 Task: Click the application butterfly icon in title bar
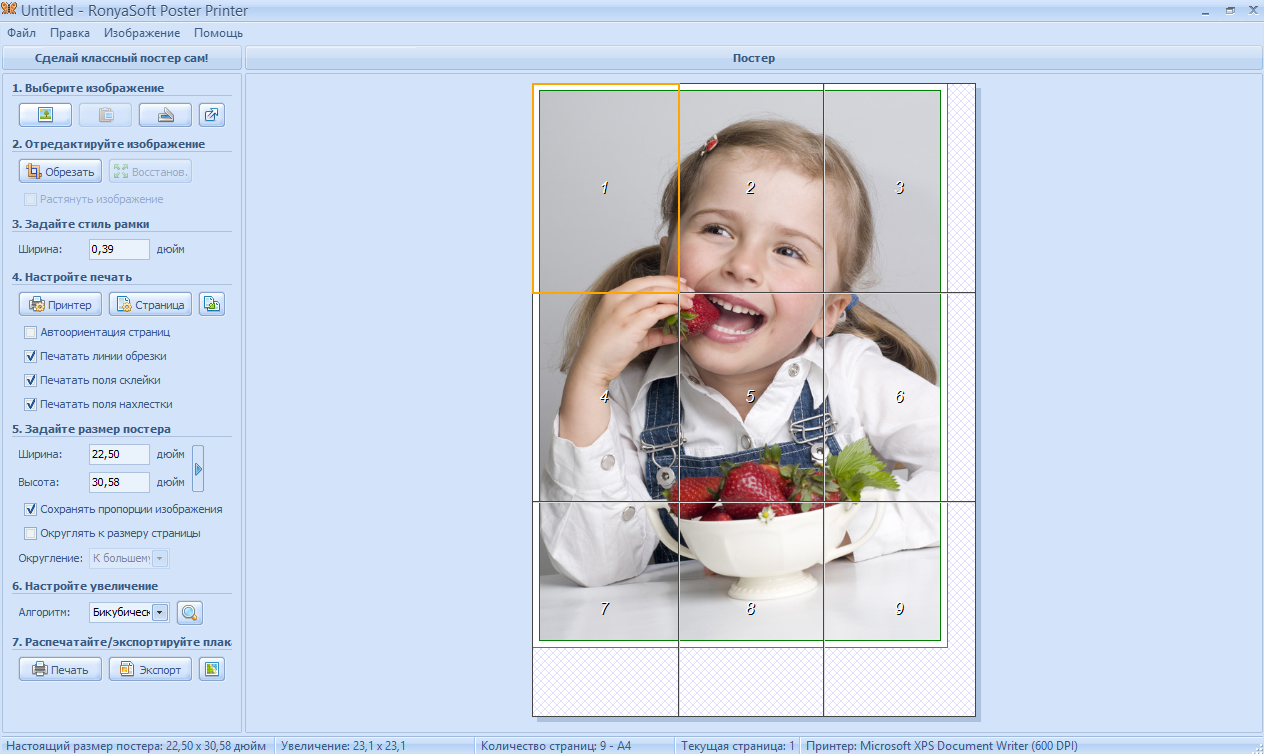click(10, 10)
